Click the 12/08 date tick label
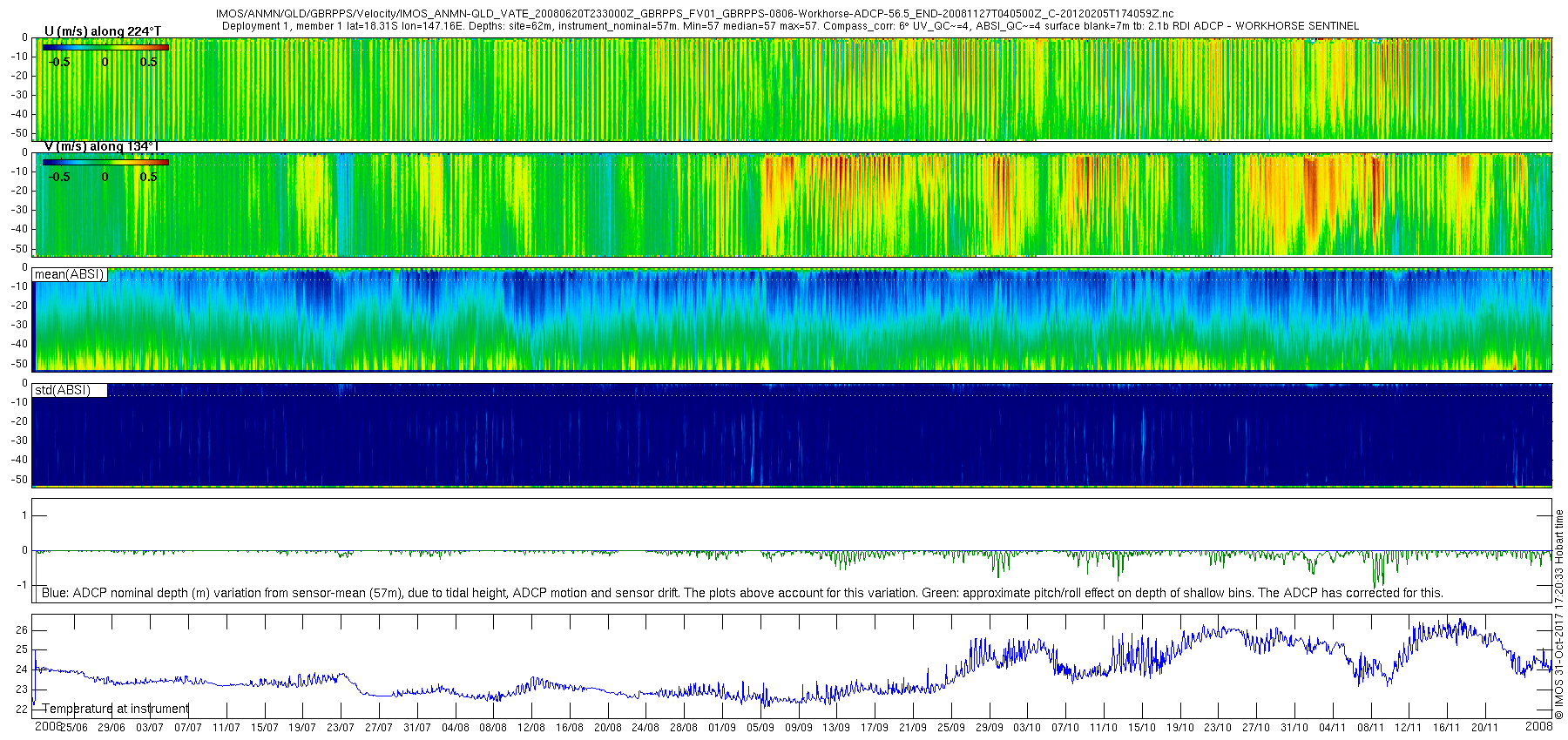1568x740 pixels. 531,728
